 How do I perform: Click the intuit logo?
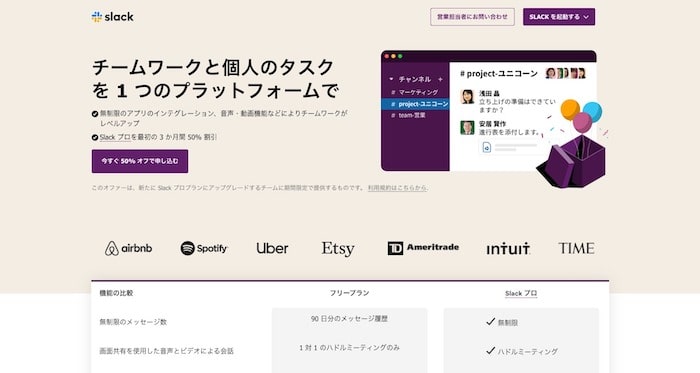click(x=508, y=249)
